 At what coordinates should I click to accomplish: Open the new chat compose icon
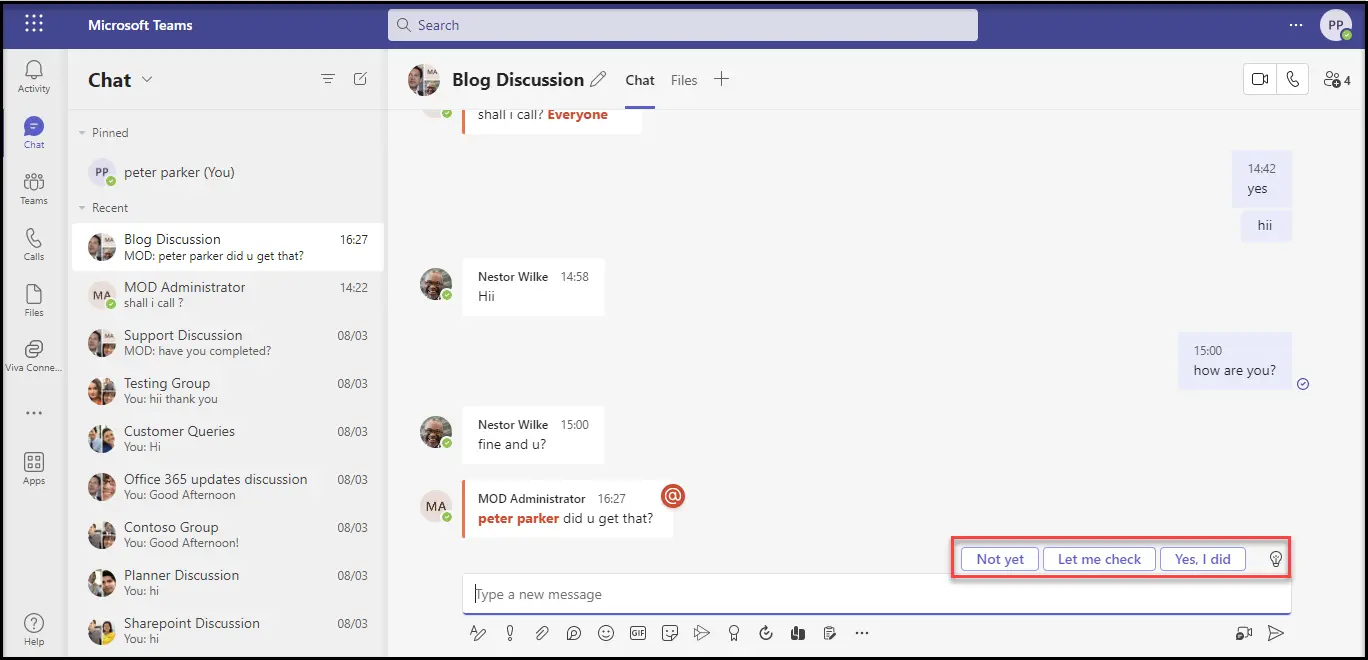click(x=360, y=79)
